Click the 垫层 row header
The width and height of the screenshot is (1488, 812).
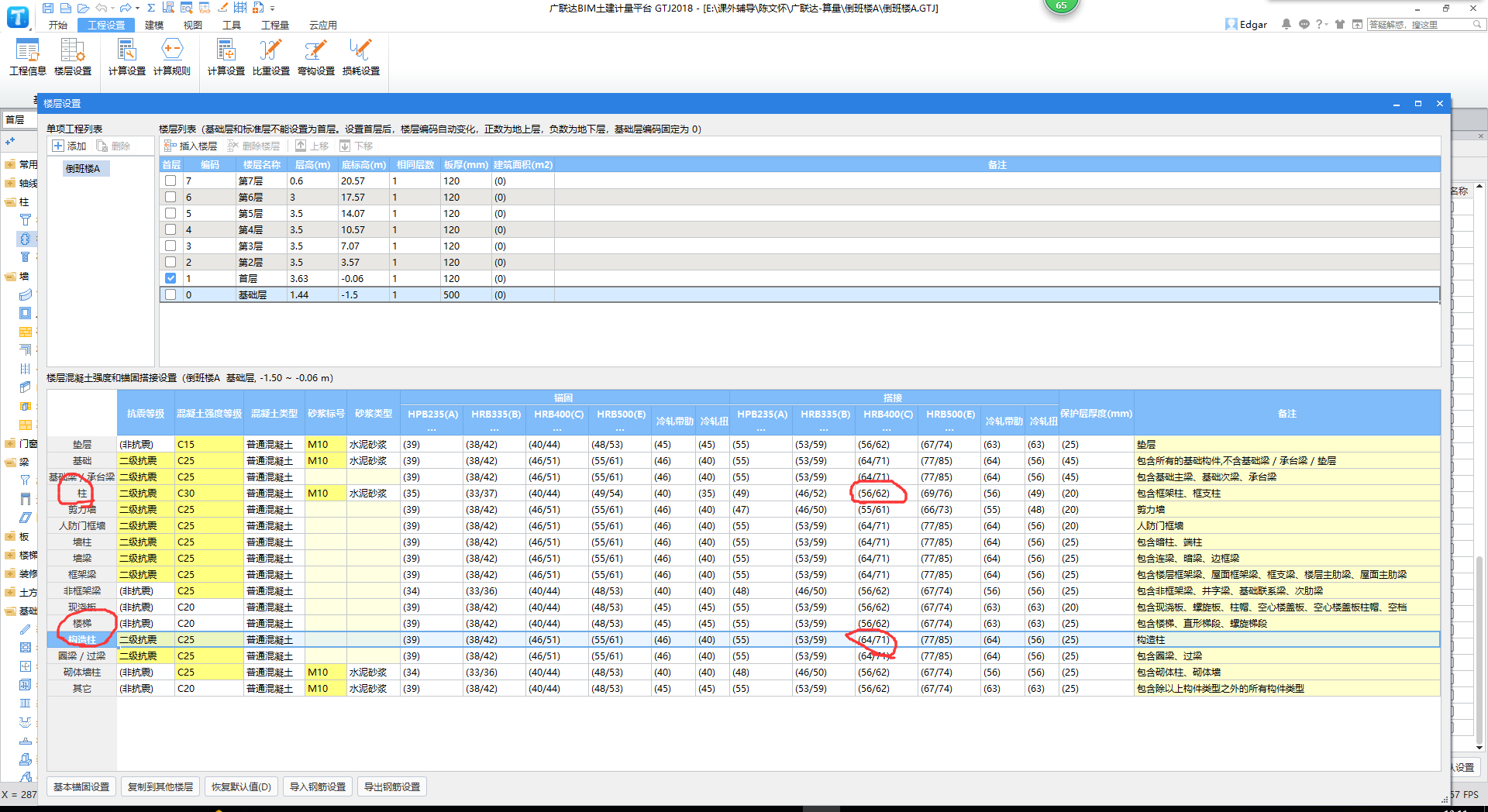(82, 444)
